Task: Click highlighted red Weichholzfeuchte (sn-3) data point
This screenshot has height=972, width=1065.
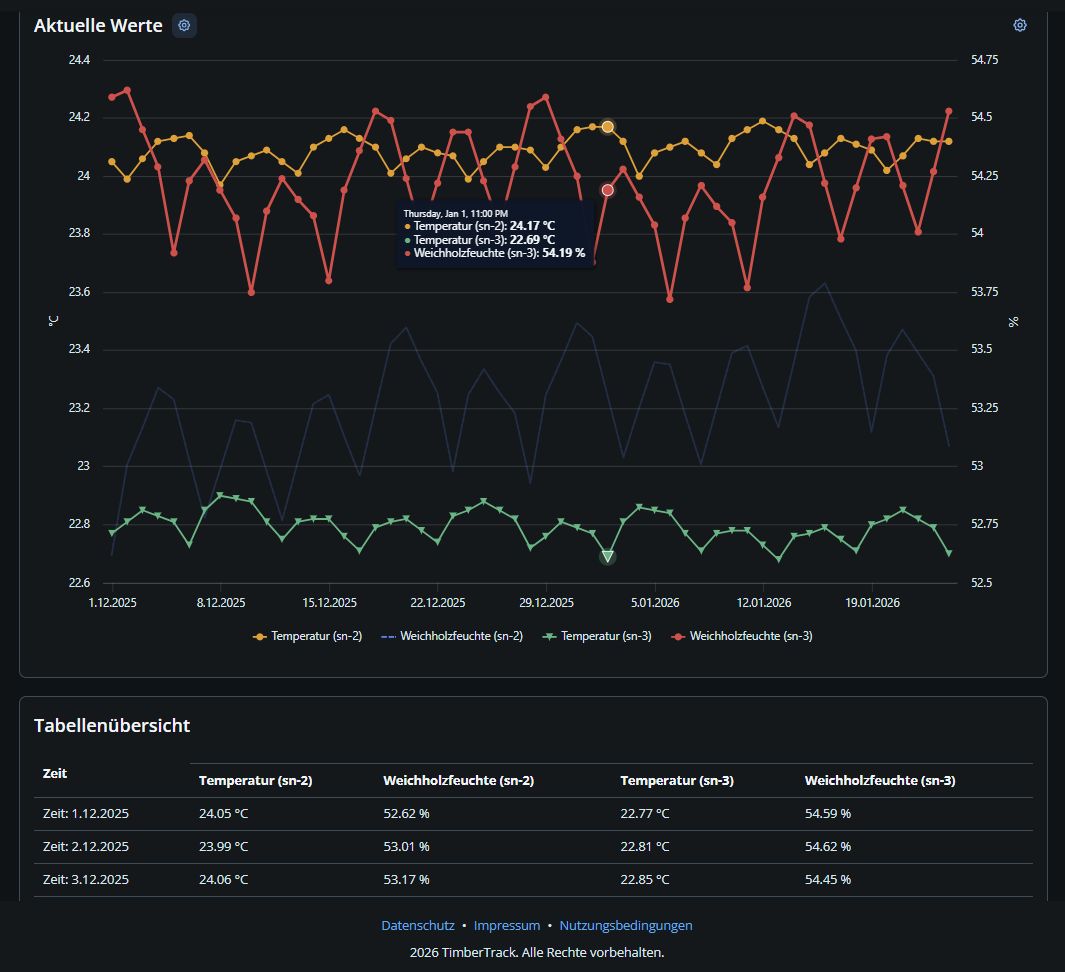Action: [x=607, y=190]
